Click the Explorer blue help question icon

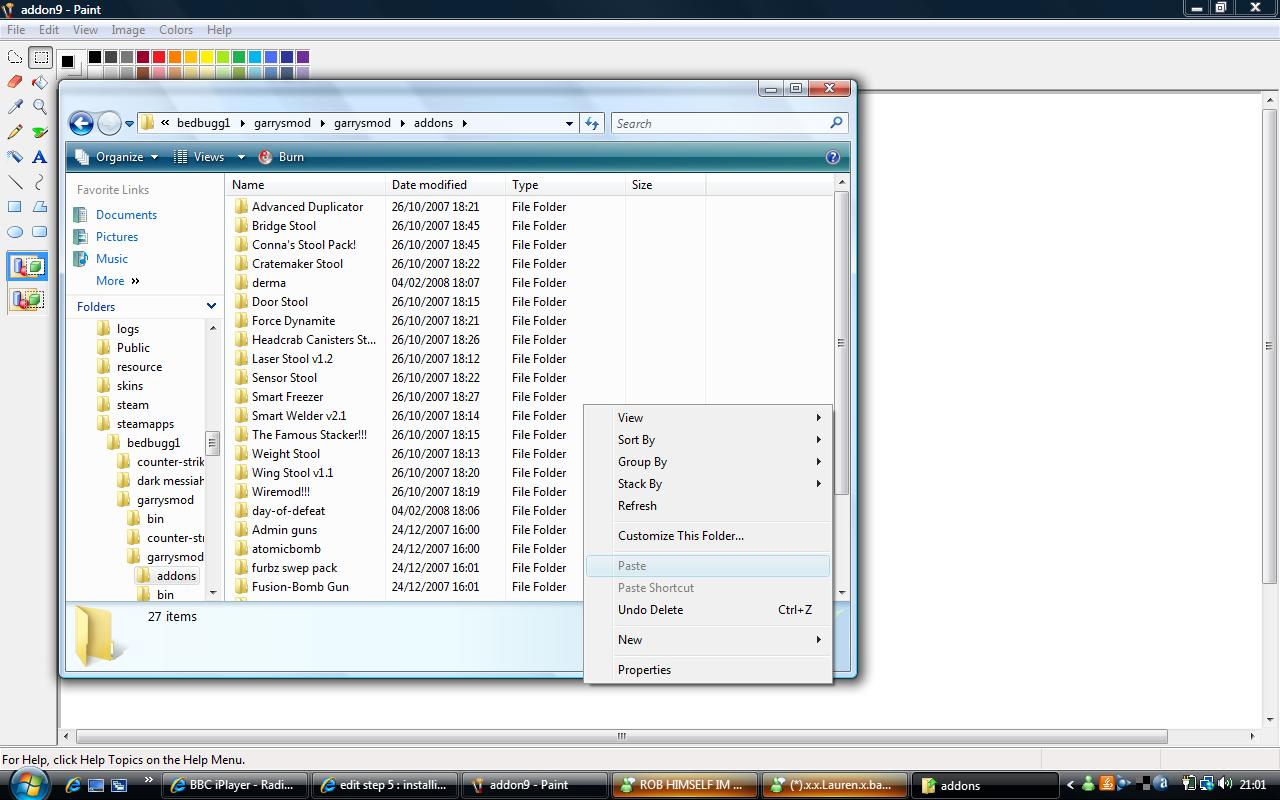(833, 157)
